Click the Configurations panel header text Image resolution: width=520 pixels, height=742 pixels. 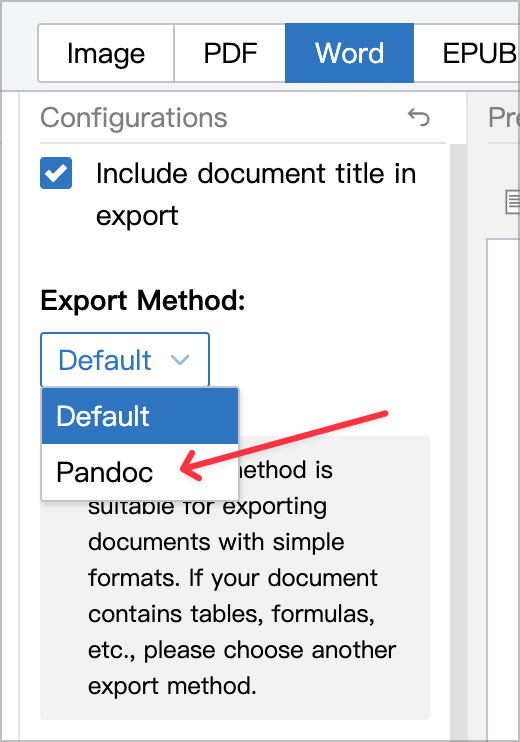pyautogui.click(x=134, y=117)
